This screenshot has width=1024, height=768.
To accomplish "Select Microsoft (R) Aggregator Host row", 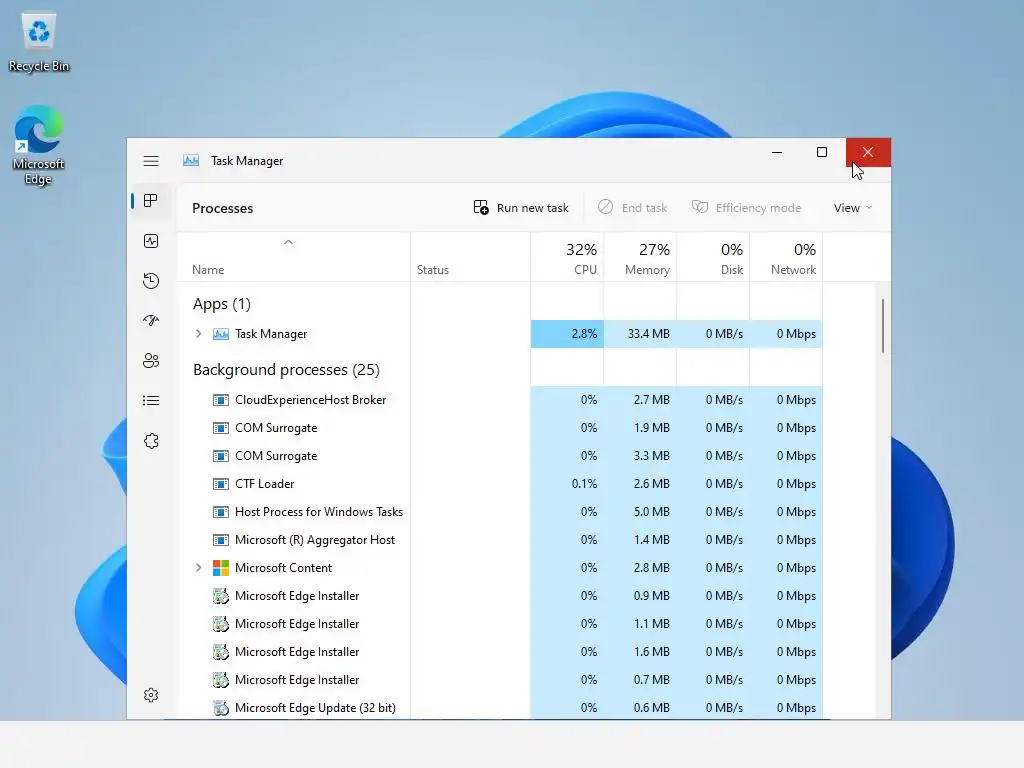I will click(x=500, y=540).
